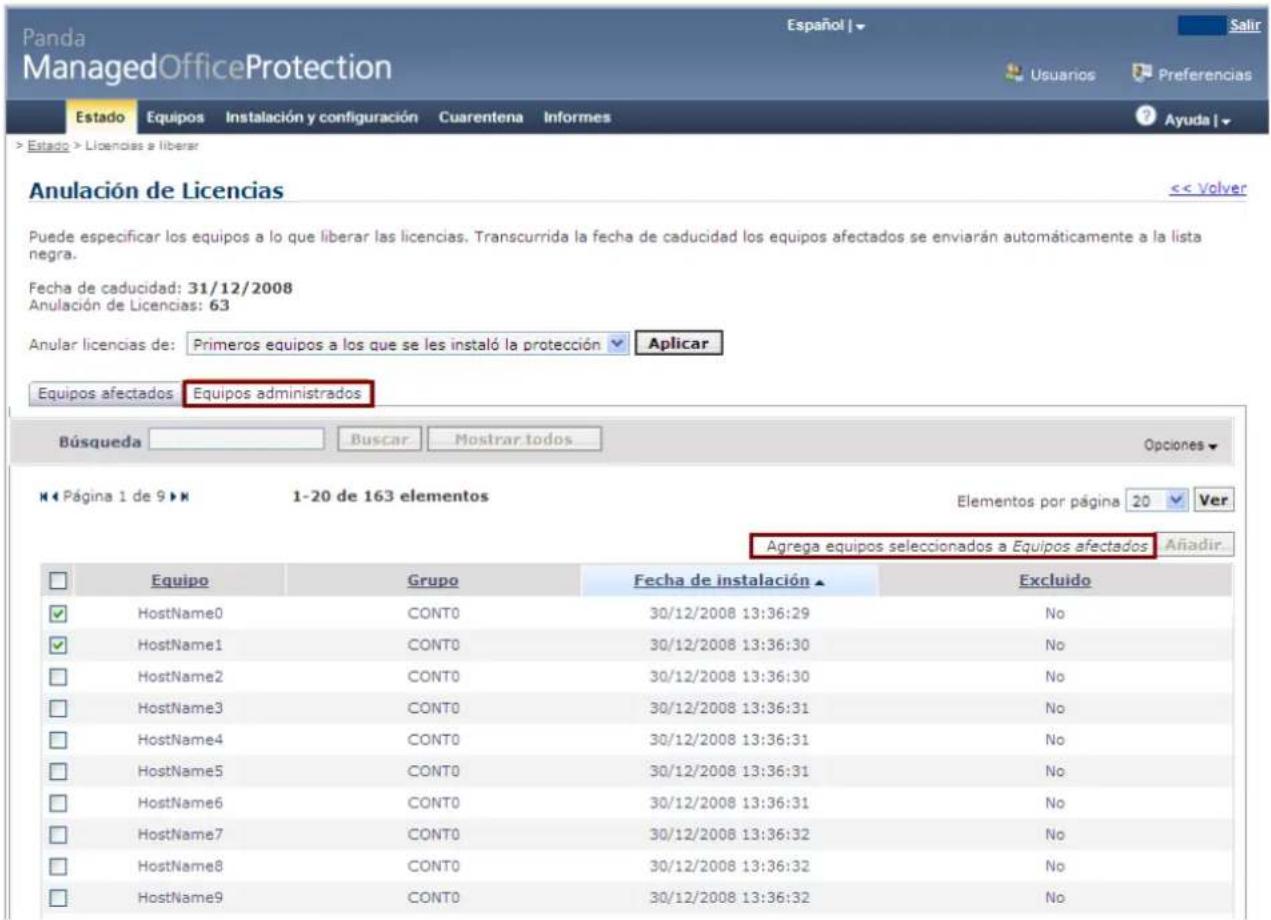Uncheck the HostName0 row checkbox
Viewport: 1271px width, 920px height.
tap(58, 612)
